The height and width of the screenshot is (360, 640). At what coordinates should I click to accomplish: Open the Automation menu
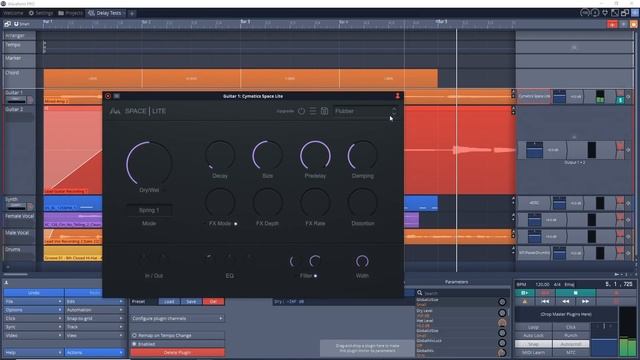(x=95, y=310)
